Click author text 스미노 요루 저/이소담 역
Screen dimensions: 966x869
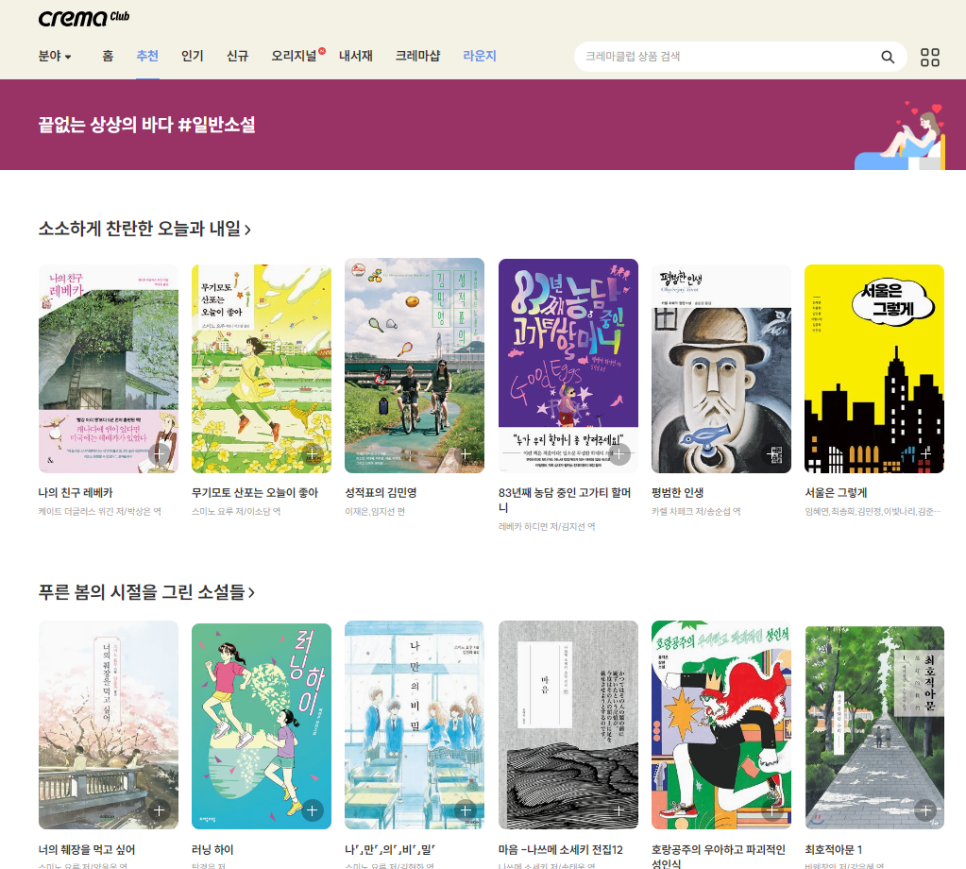point(236,511)
